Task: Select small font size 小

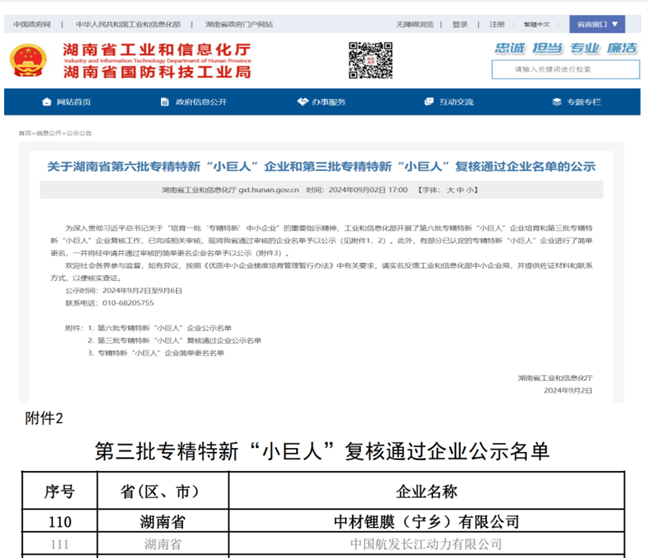Action: coord(471,188)
